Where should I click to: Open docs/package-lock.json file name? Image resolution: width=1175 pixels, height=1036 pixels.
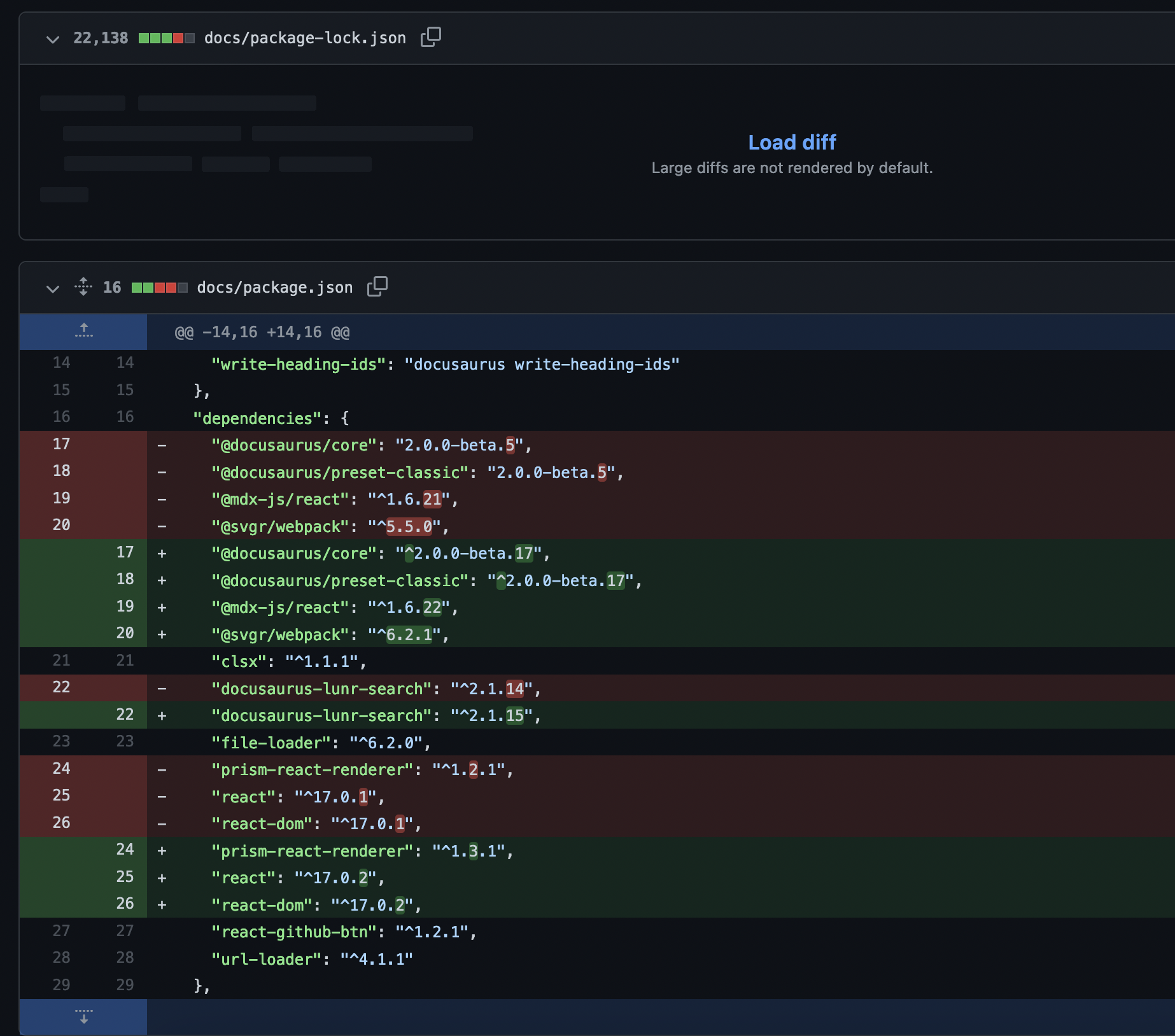[x=305, y=38]
